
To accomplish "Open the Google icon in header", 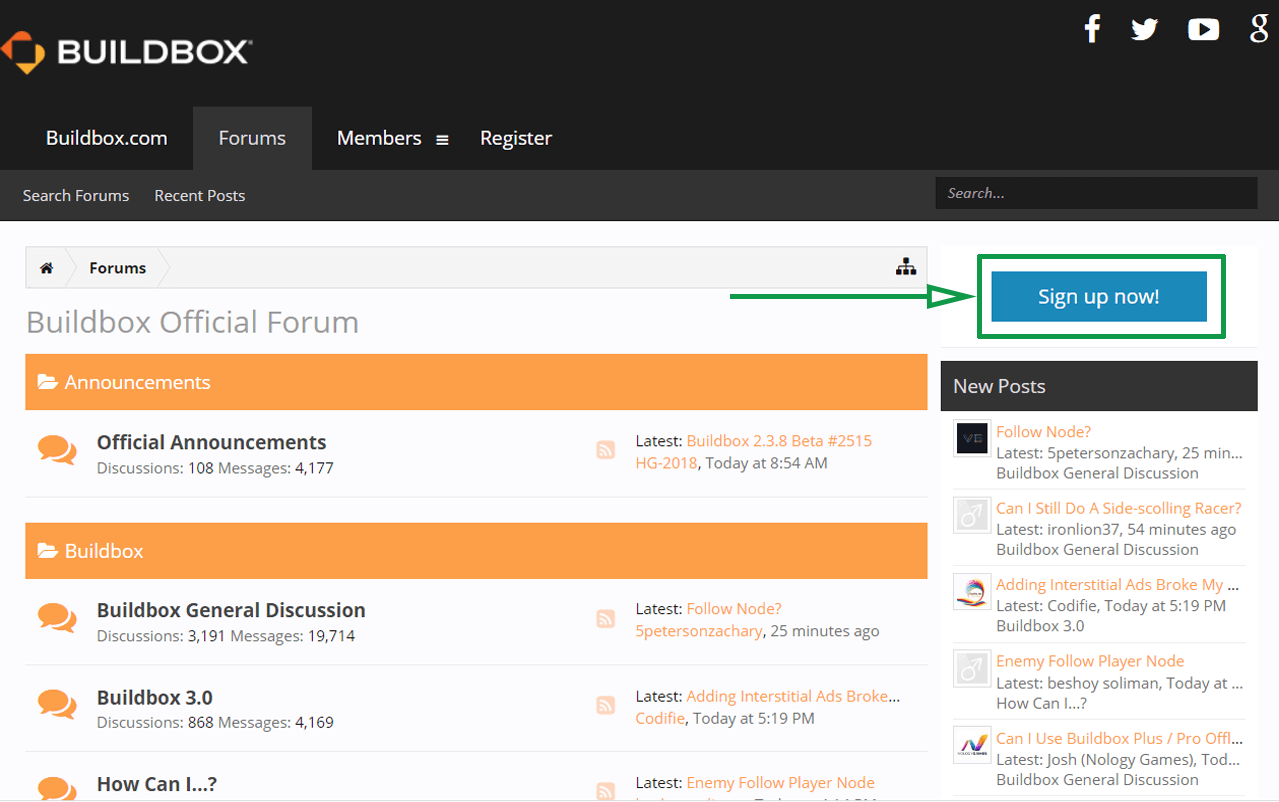I will [1259, 29].
